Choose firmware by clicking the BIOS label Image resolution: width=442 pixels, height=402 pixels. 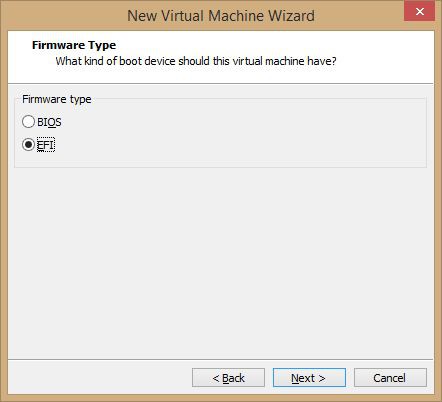pyautogui.click(x=49, y=122)
